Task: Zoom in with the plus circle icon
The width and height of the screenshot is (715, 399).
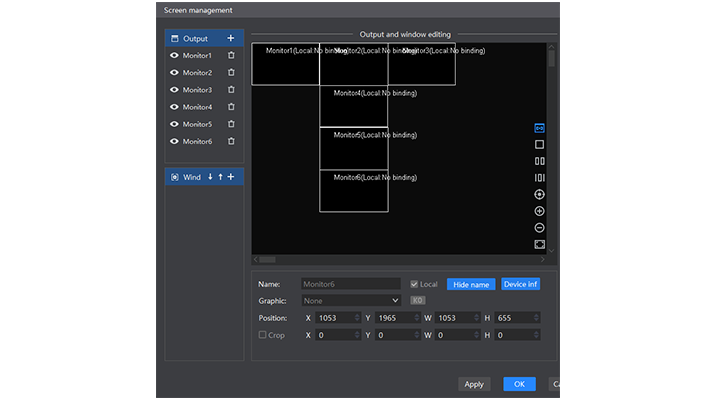Action: point(539,211)
